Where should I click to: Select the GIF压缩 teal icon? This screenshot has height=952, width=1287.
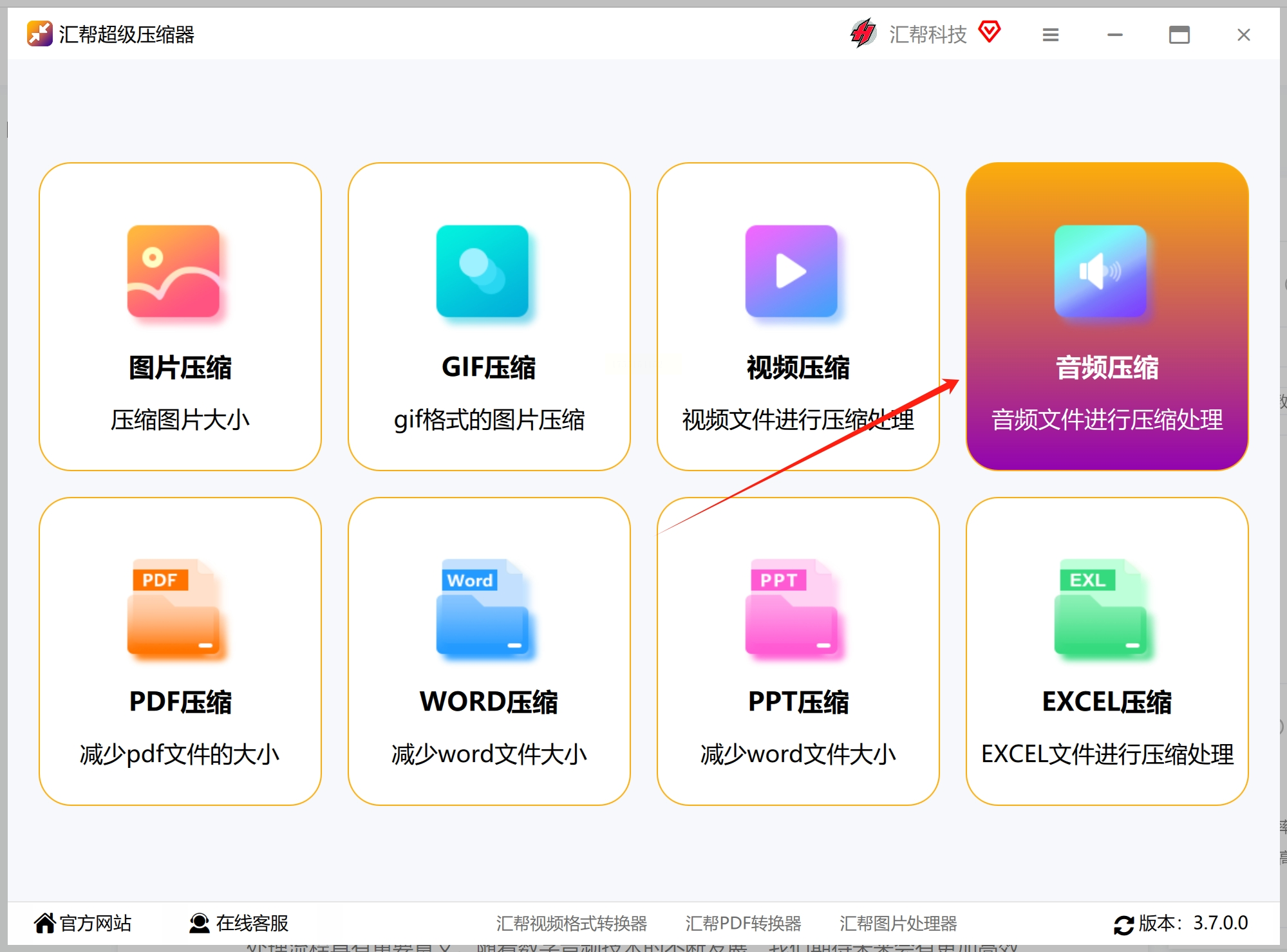(482, 271)
